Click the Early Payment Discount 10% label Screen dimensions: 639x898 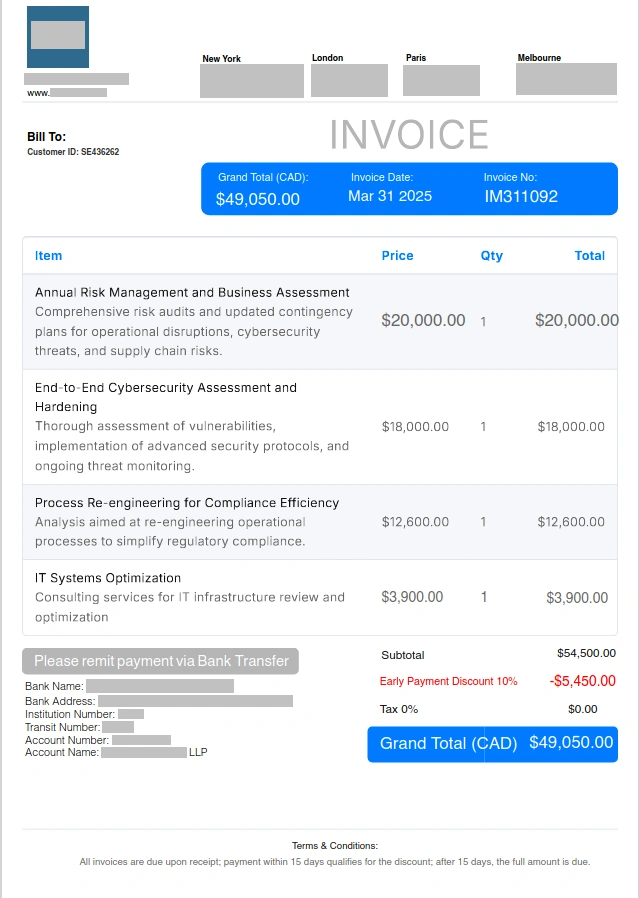(x=448, y=681)
